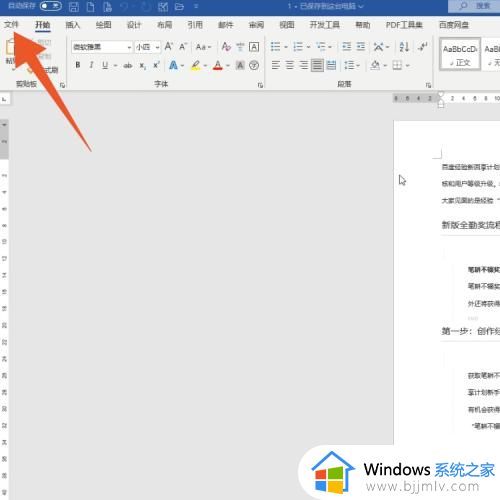Toggle Subscript formatting

tap(142, 66)
